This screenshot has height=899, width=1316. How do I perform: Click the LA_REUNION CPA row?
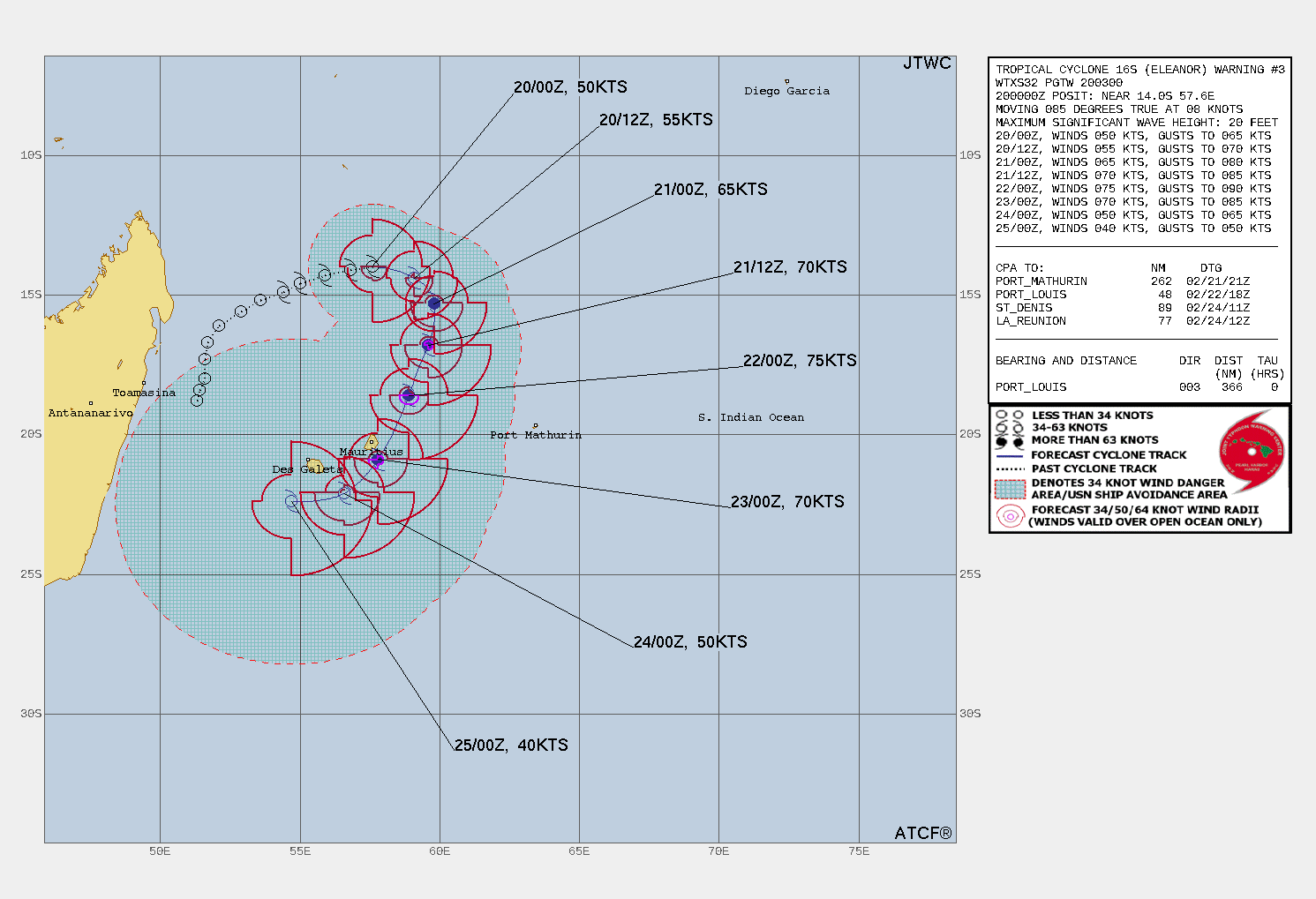(1123, 321)
